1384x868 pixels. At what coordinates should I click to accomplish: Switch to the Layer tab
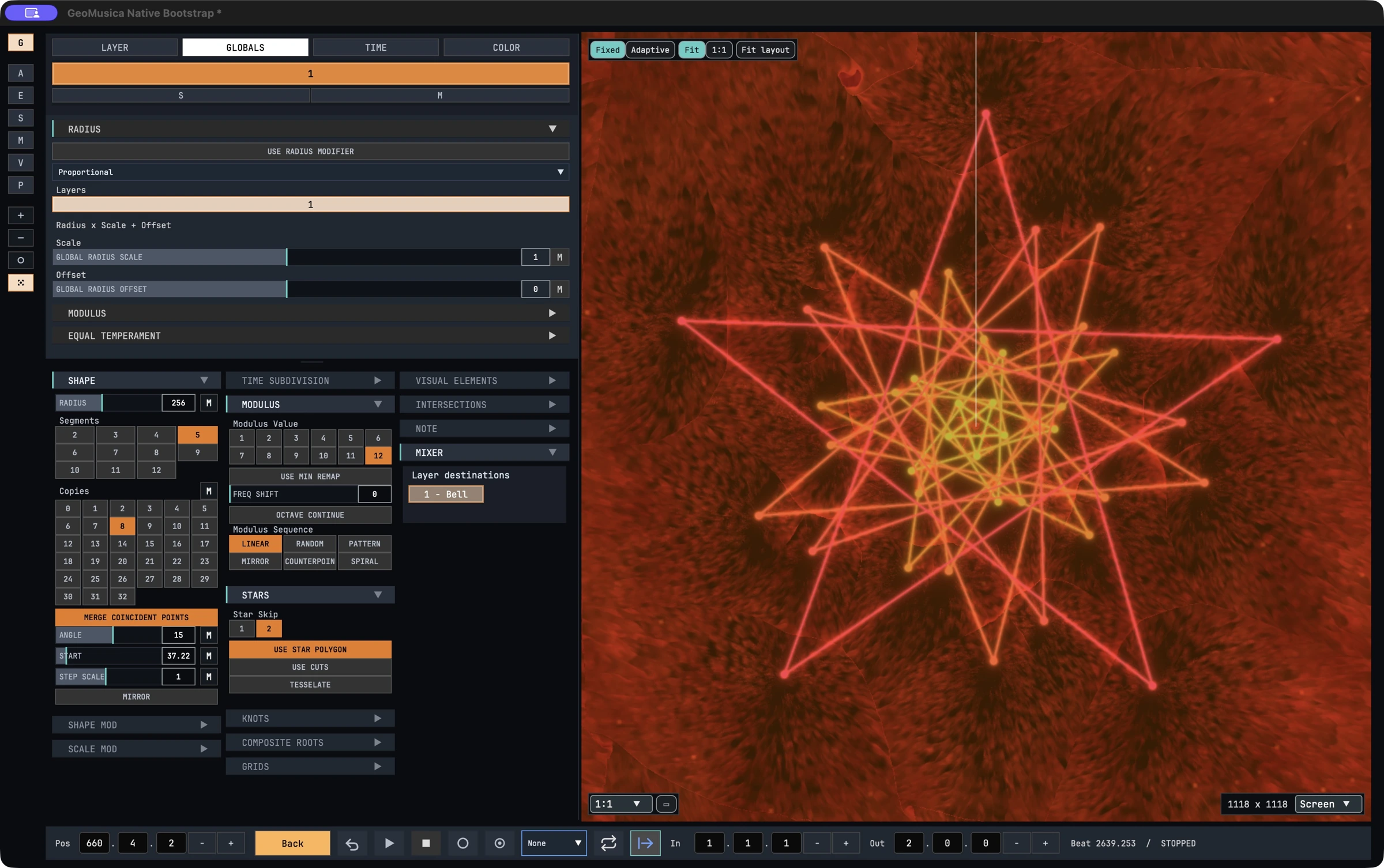point(115,47)
